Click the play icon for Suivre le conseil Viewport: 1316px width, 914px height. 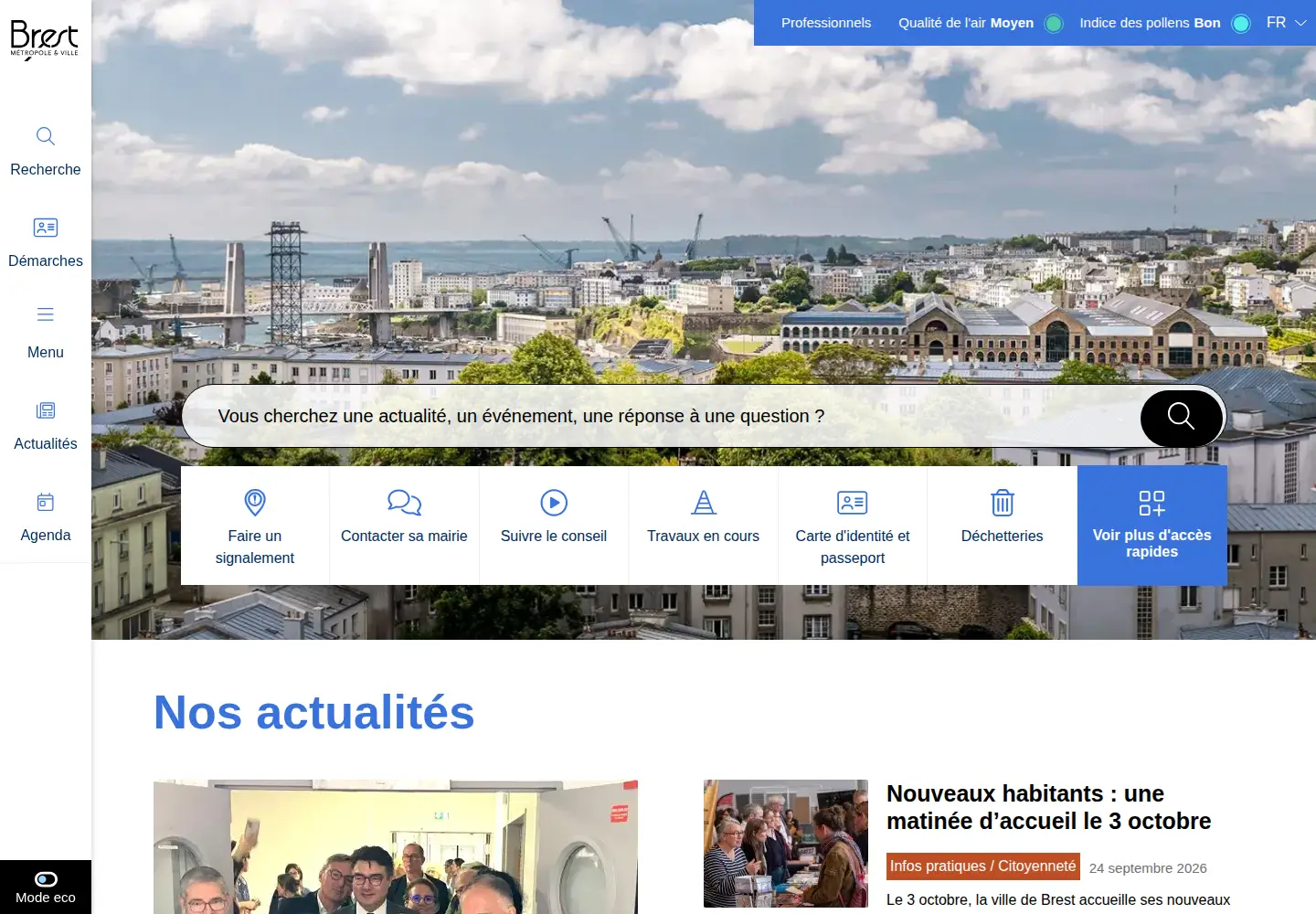coord(554,503)
